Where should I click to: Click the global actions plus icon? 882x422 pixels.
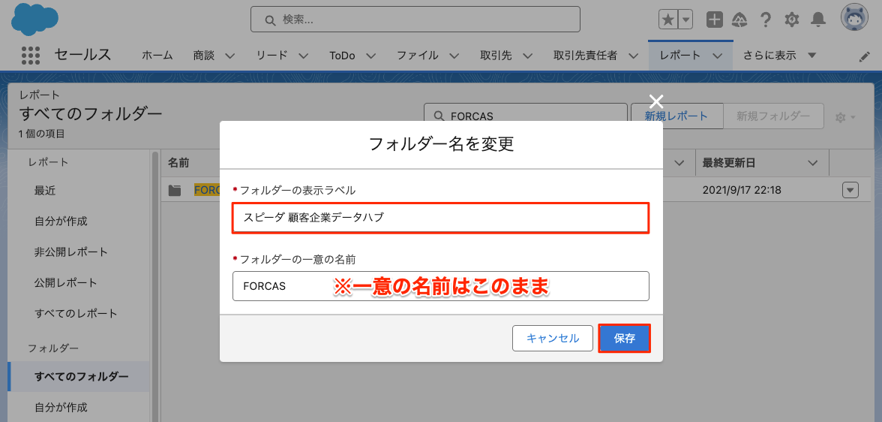[x=714, y=20]
